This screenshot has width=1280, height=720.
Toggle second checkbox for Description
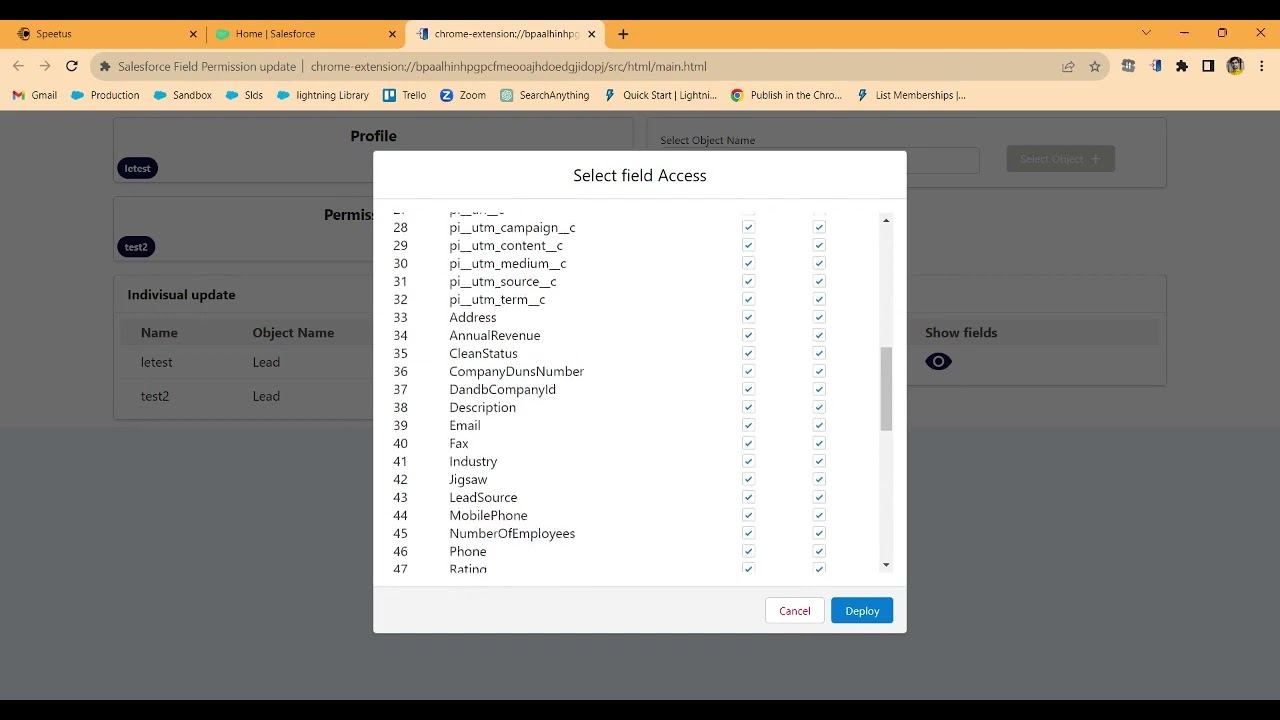pos(819,407)
